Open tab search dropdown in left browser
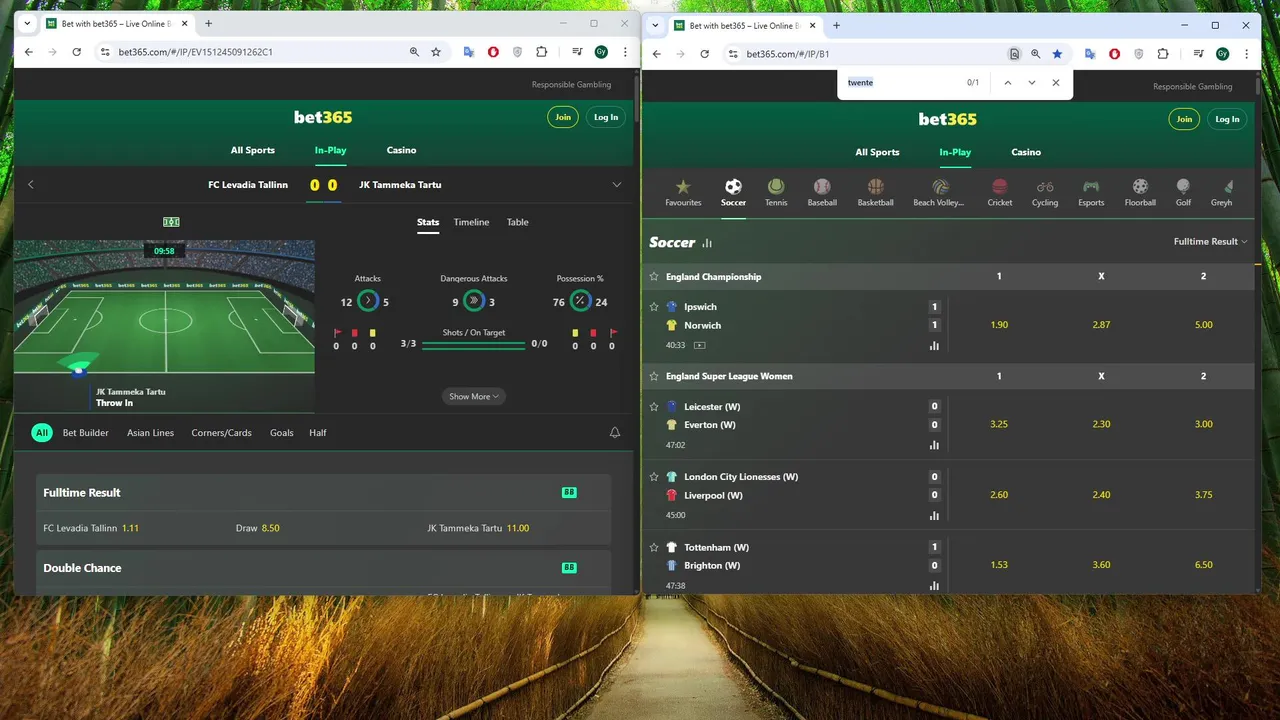Screen dimensions: 1280x720 27,23
